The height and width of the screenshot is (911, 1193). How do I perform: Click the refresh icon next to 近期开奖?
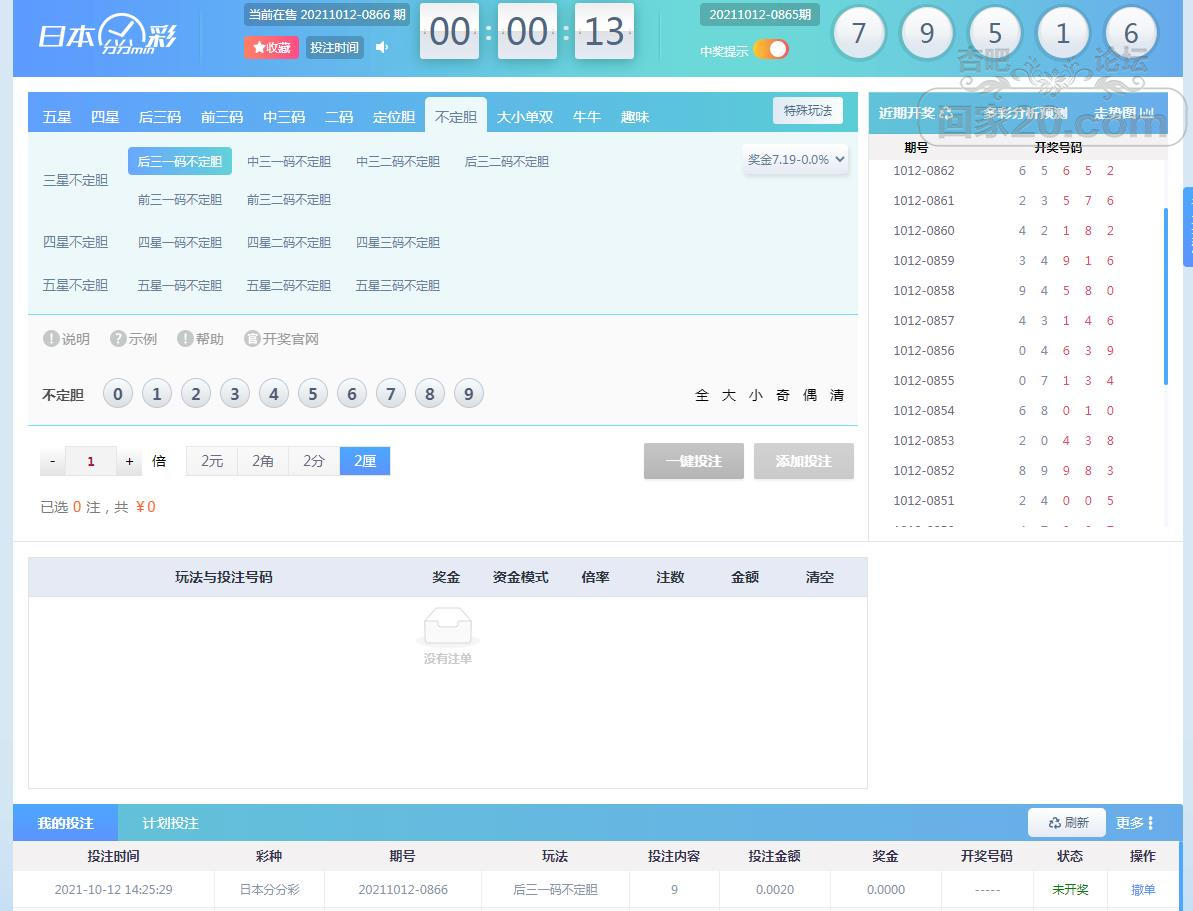point(946,113)
